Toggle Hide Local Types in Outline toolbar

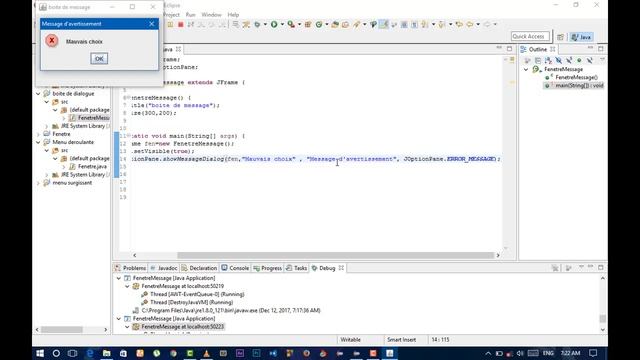589,60
